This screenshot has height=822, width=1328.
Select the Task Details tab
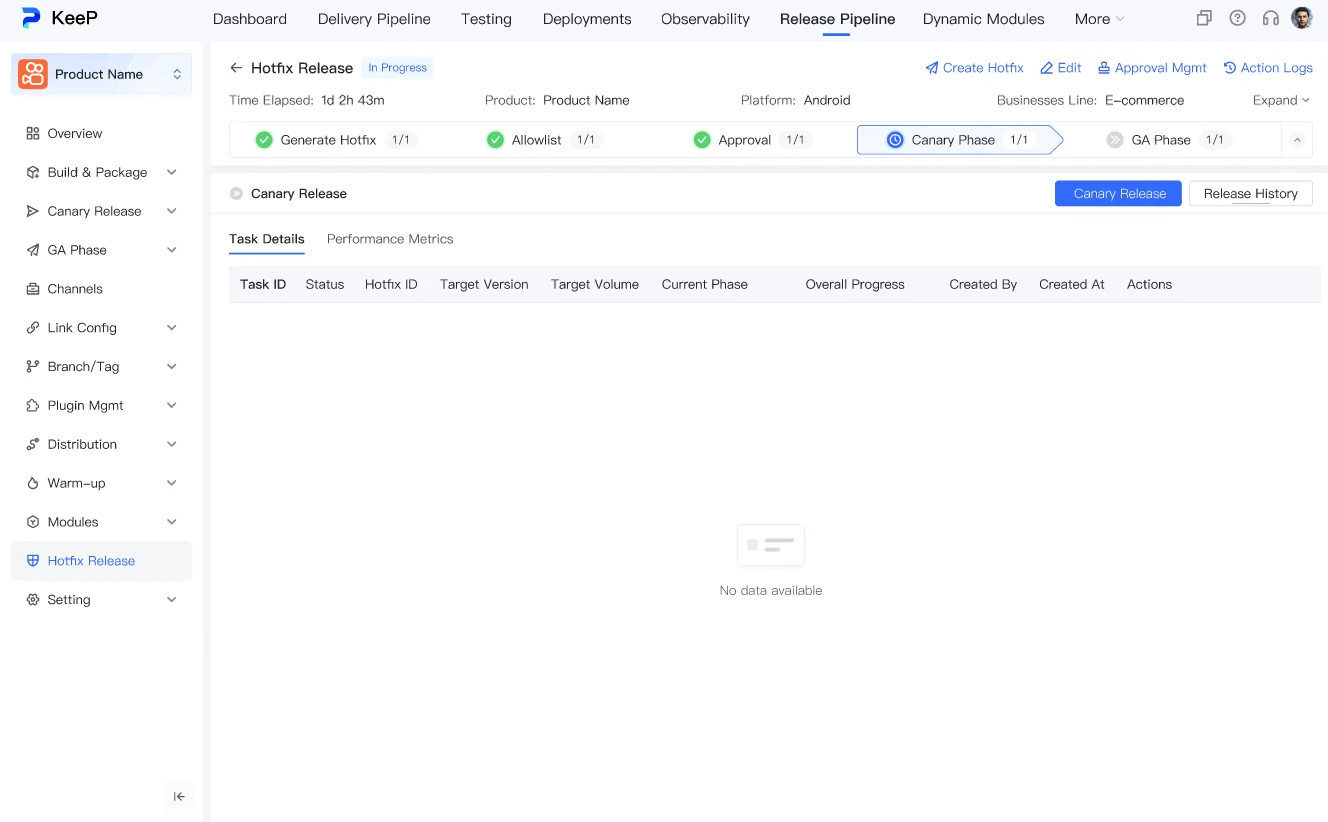(x=267, y=239)
